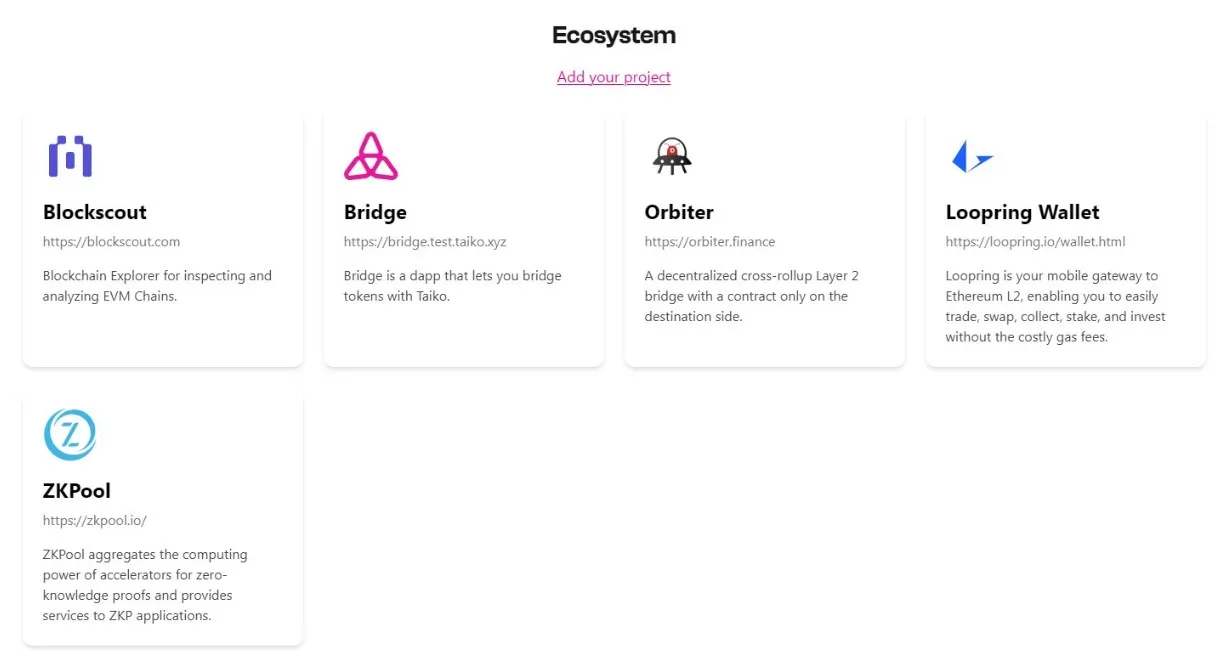1225x652 pixels.
Task: Visit the blockscout.com URL link
Action: click(x=111, y=241)
